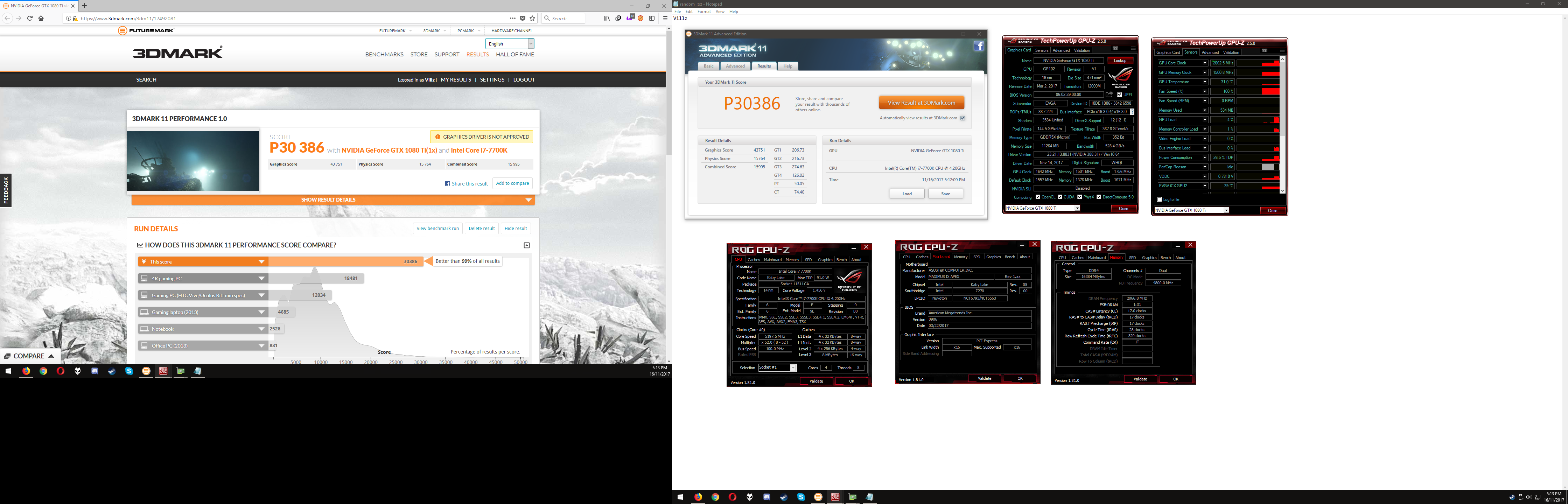Toggle the UEFI checkbox in GPU-Z
Screen dimensions: 1568x504
coord(1120,95)
